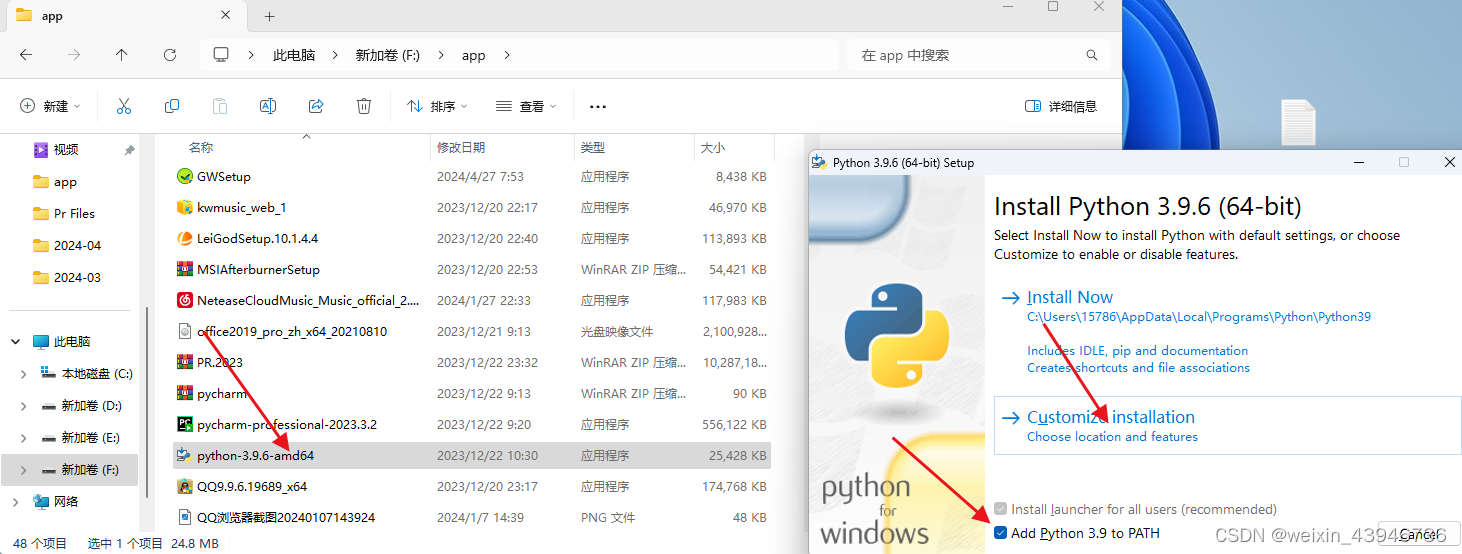This screenshot has width=1462, height=554.
Task: Click the QQ浏览器截图 PNG file icon
Action: click(184, 517)
